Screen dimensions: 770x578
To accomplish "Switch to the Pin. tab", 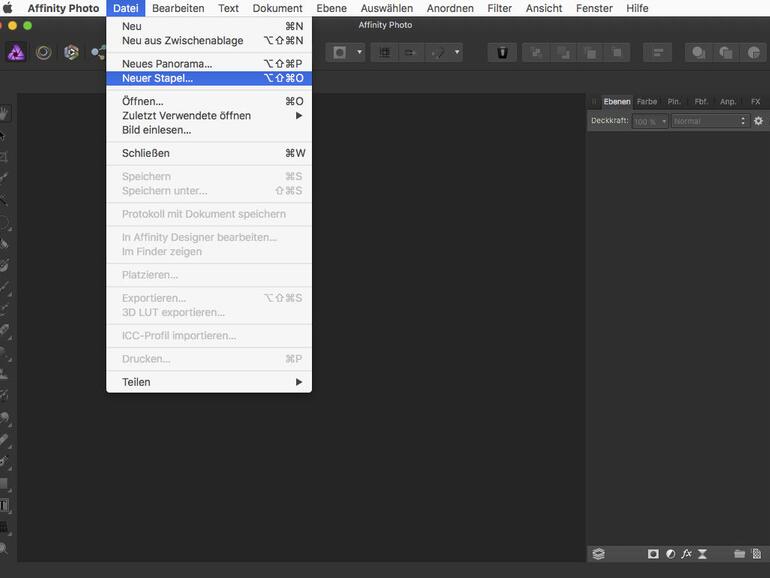I will [674, 102].
